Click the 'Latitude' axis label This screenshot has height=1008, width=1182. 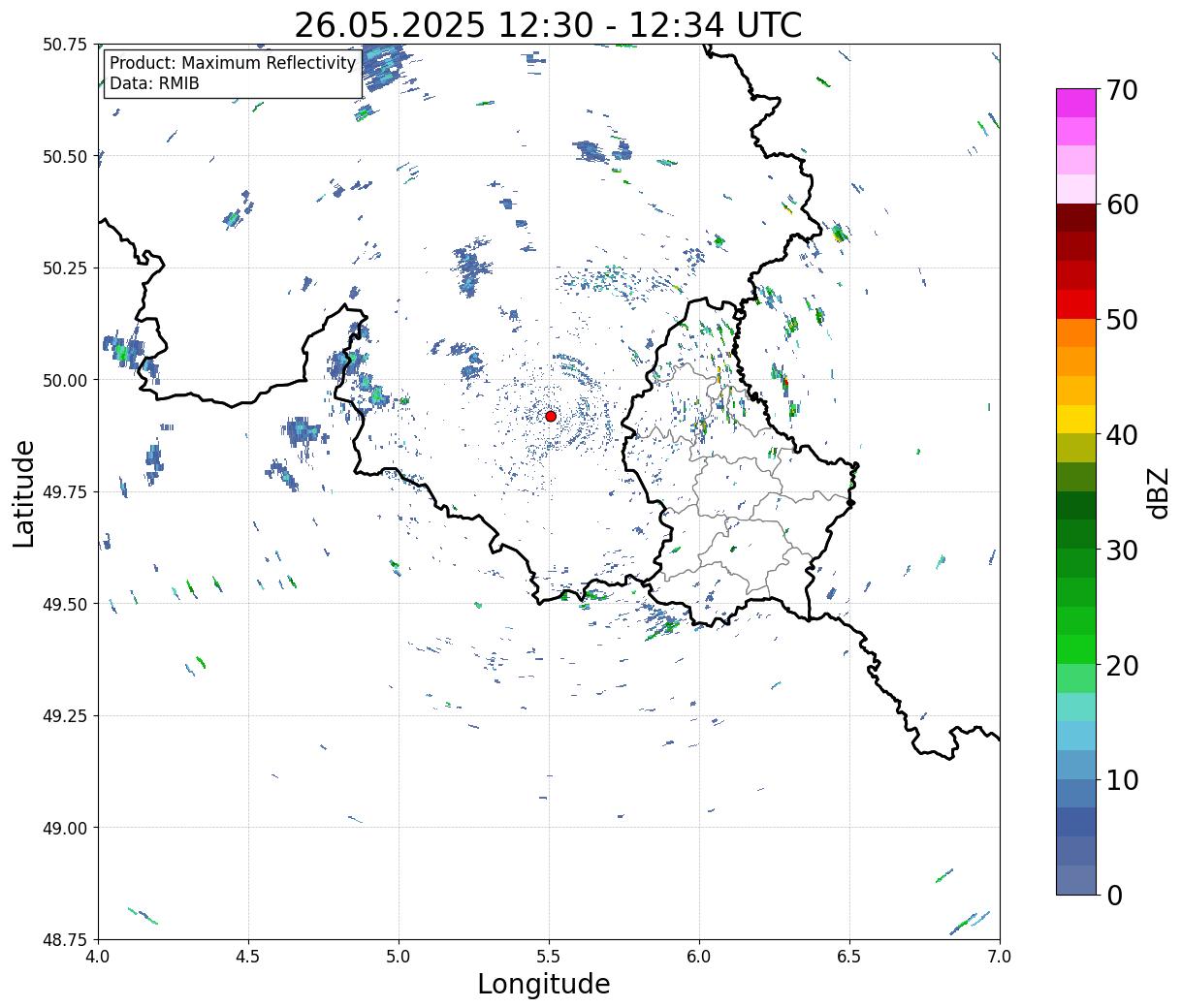[x=24, y=492]
